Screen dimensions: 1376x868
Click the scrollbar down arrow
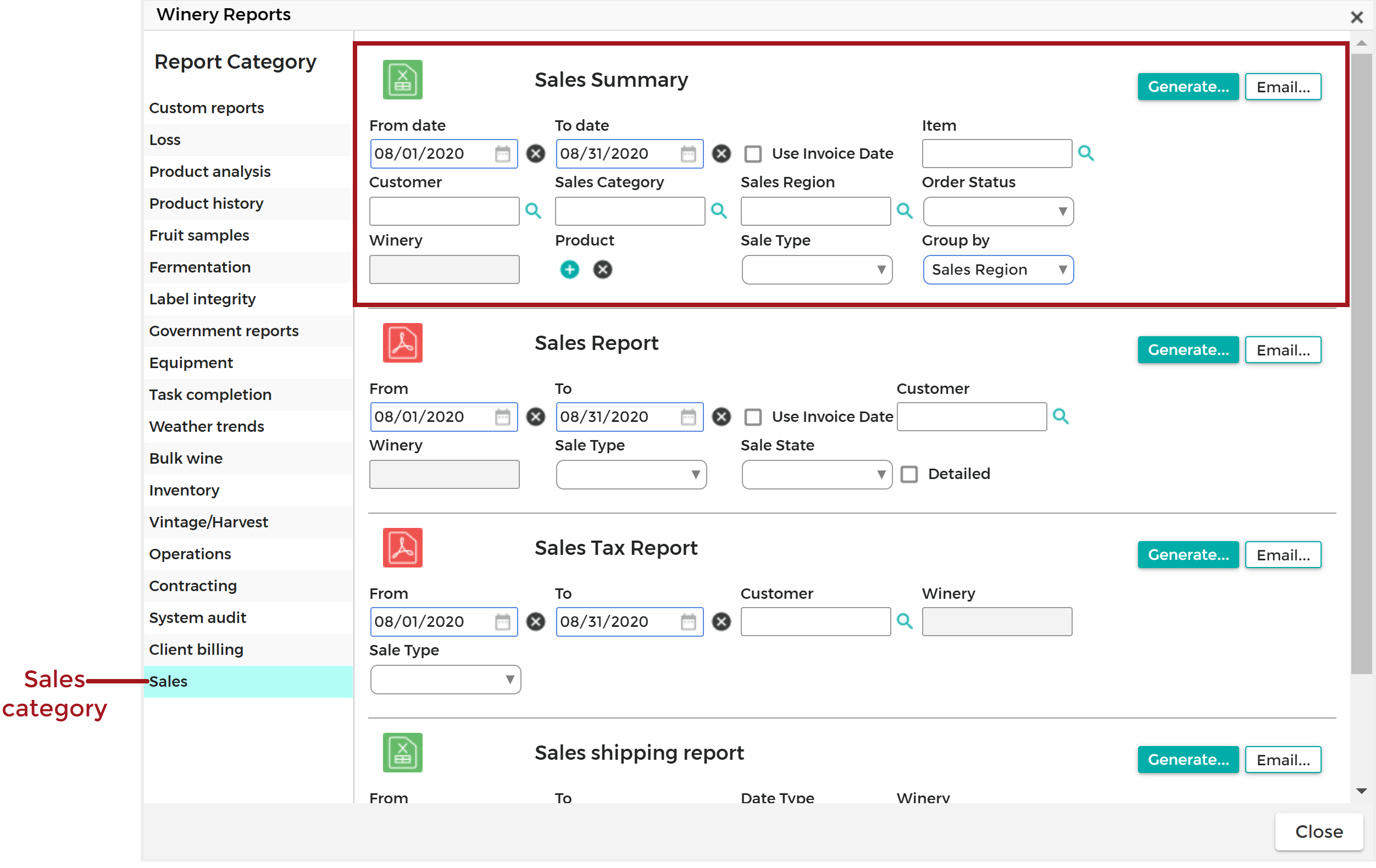point(1361,791)
